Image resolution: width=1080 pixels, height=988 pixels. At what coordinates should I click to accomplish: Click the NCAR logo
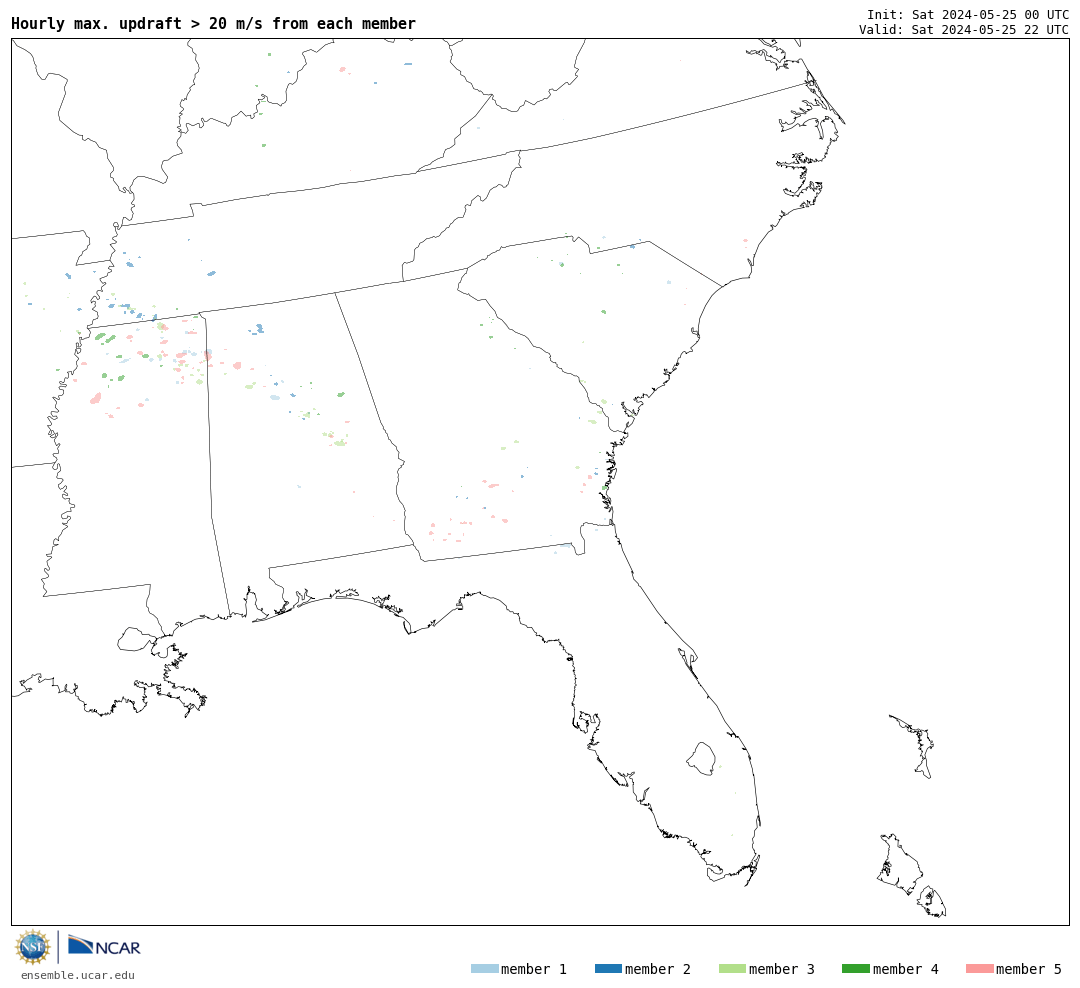(104, 945)
